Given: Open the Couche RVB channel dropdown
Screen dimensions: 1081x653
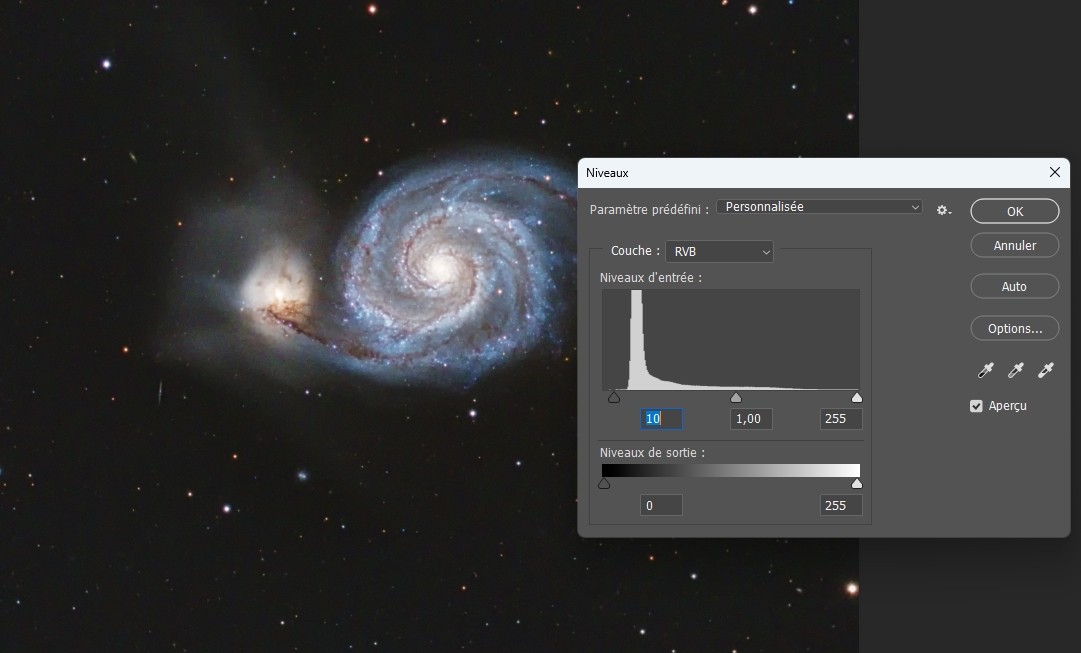Looking at the screenshot, I should (719, 252).
